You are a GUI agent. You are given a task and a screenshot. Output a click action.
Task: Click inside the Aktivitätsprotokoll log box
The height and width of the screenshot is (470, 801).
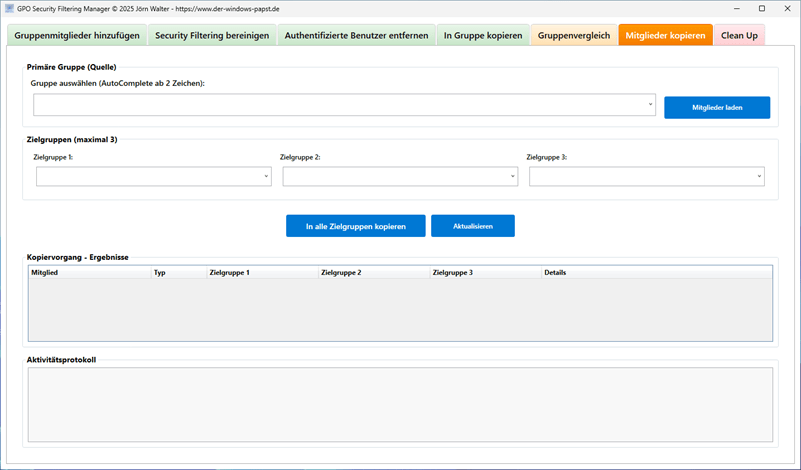[x=400, y=404]
